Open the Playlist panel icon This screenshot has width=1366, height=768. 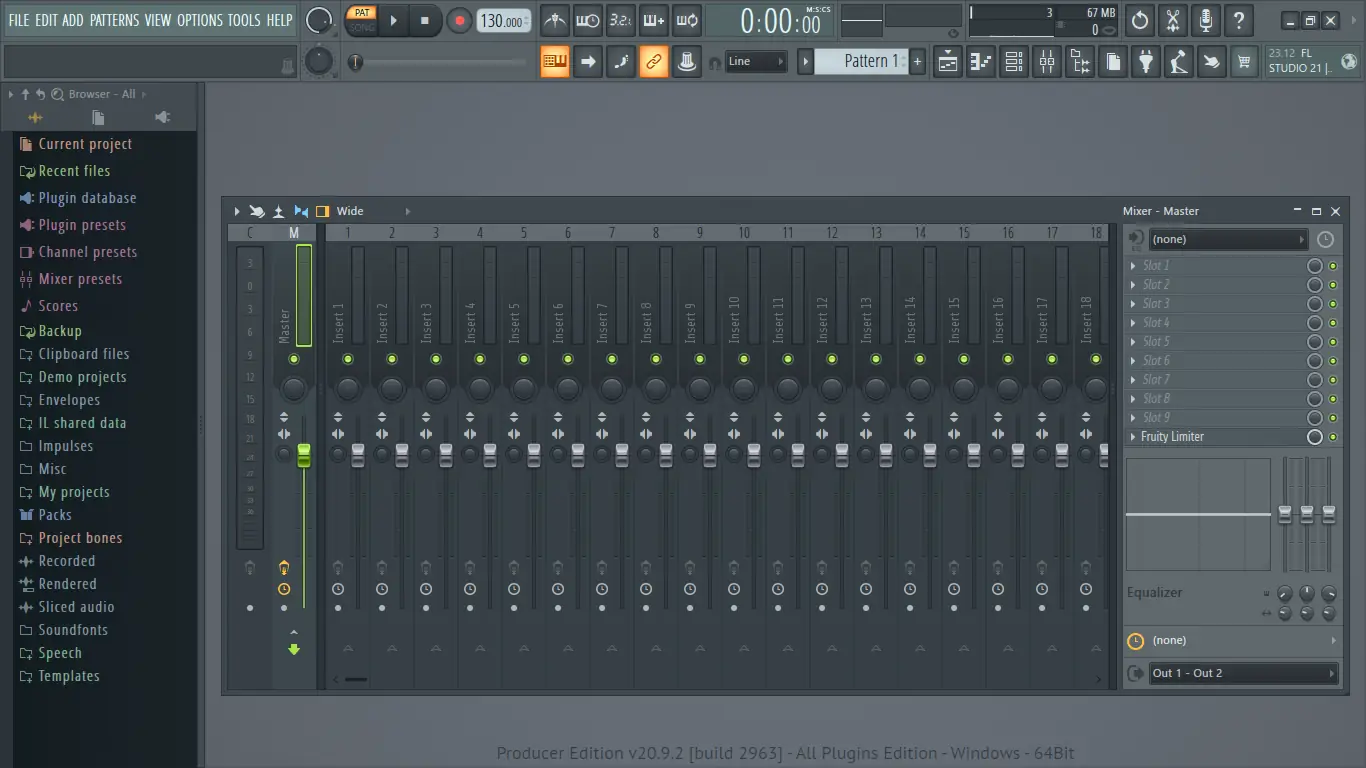(947, 61)
